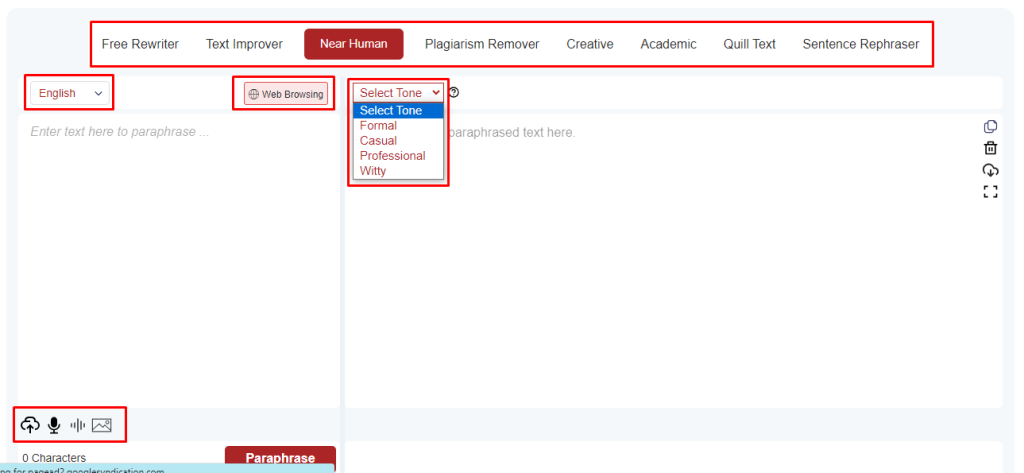The height and width of the screenshot is (473, 1024).
Task: Delete output using the trash icon
Action: pos(990,148)
